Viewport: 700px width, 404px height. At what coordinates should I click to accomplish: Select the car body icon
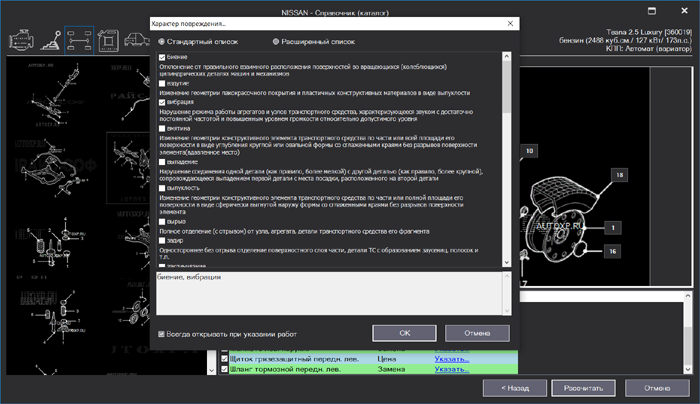tap(137, 41)
